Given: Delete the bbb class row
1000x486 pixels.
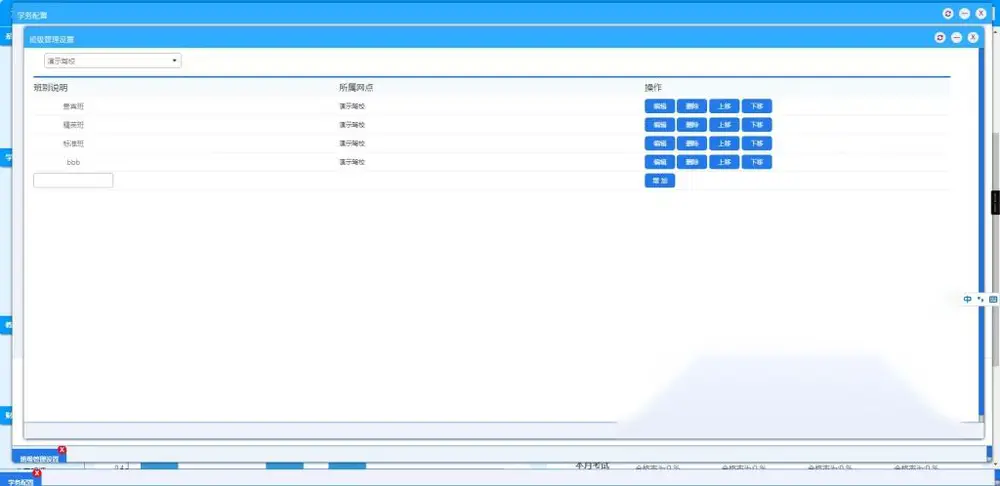Looking at the screenshot, I should [691, 162].
